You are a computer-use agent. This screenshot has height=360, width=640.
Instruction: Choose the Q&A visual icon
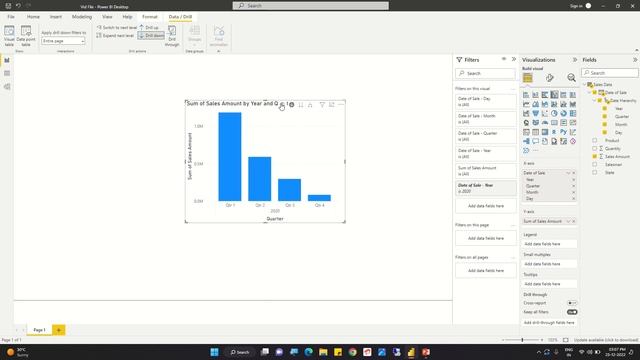[x=536, y=141]
